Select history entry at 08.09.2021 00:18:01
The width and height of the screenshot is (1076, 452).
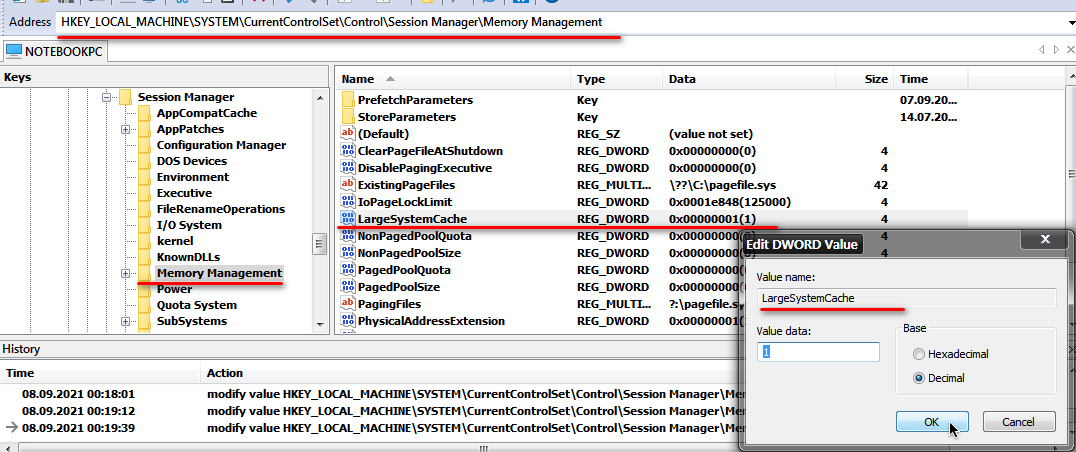click(371, 394)
